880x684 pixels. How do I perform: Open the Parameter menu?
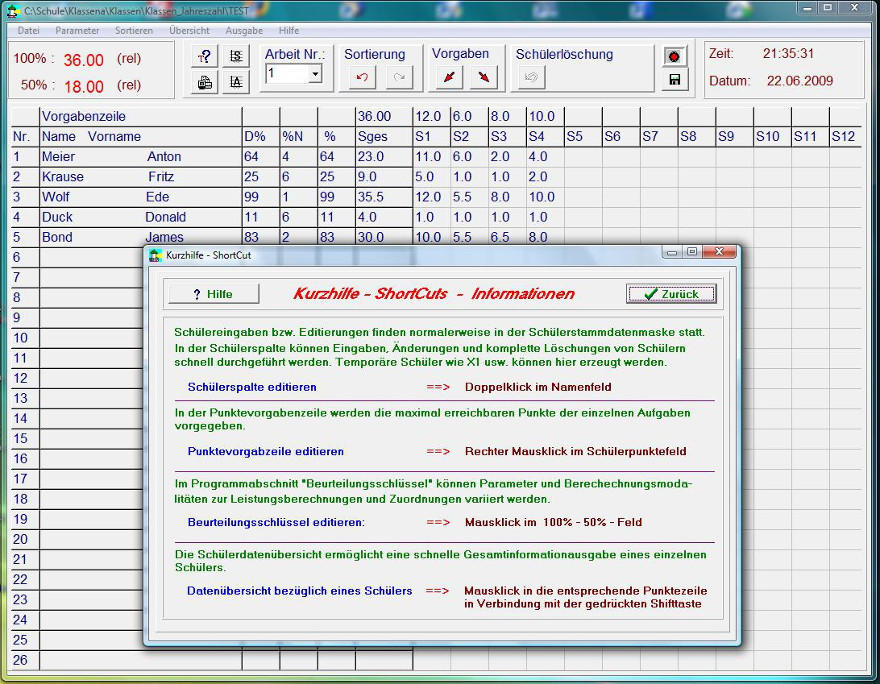77,30
